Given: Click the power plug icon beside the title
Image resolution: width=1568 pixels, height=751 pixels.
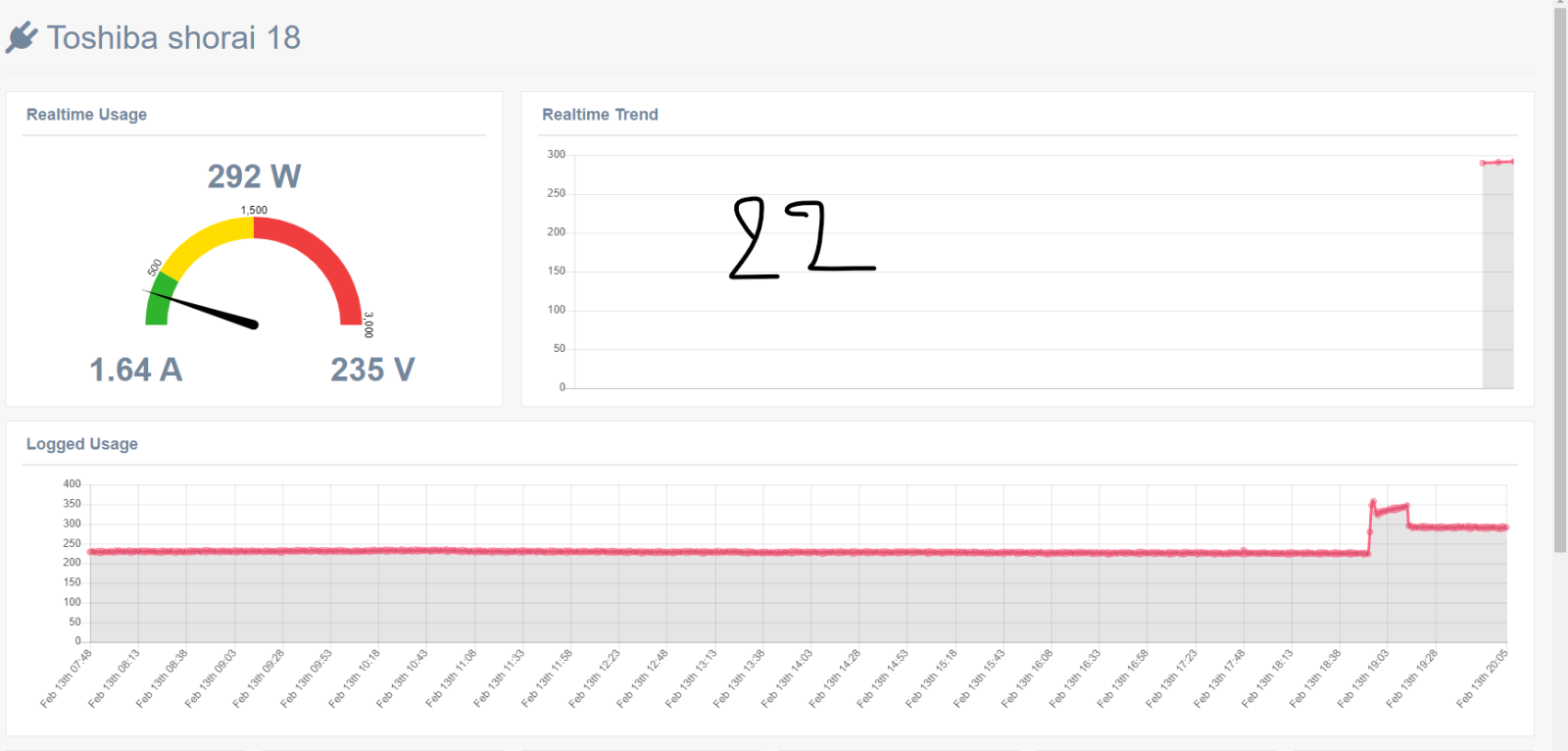Looking at the screenshot, I should pos(22,37).
